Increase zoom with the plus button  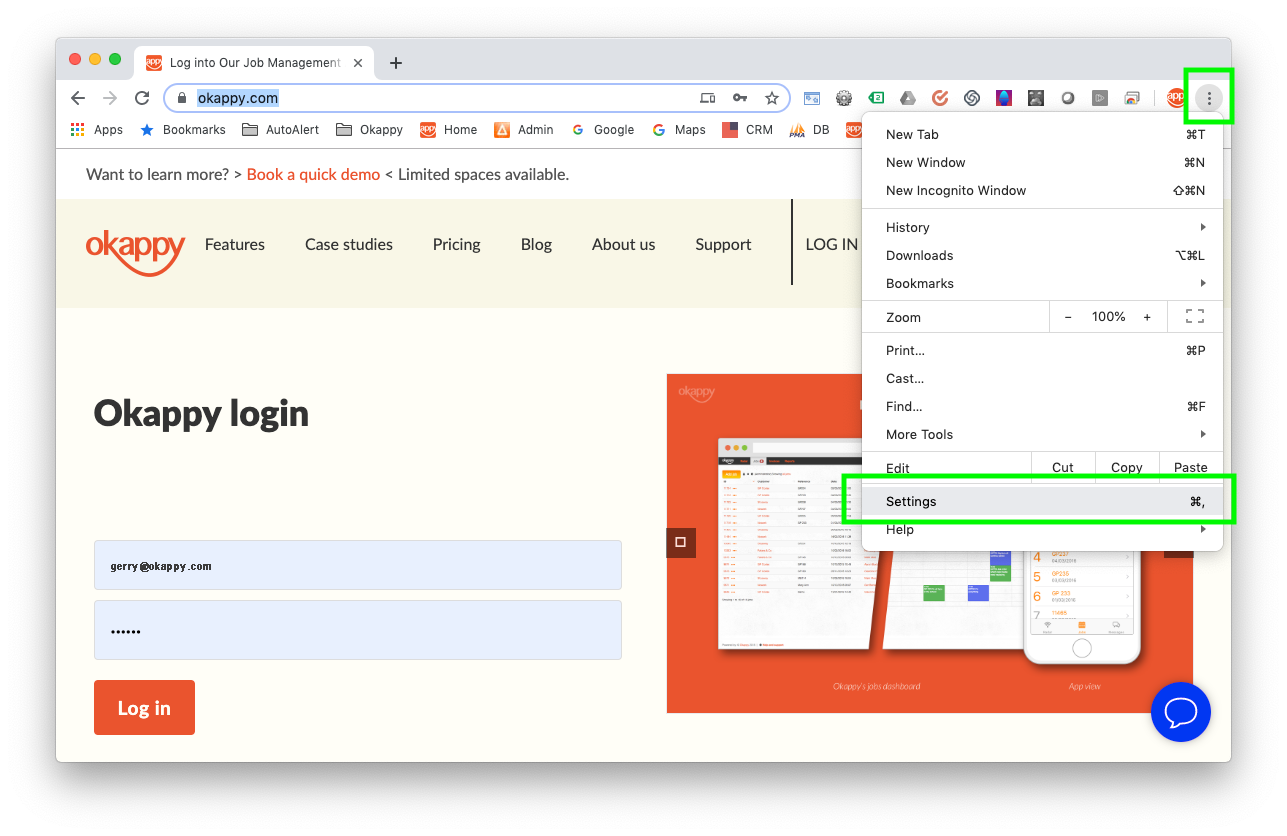click(1147, 317)
